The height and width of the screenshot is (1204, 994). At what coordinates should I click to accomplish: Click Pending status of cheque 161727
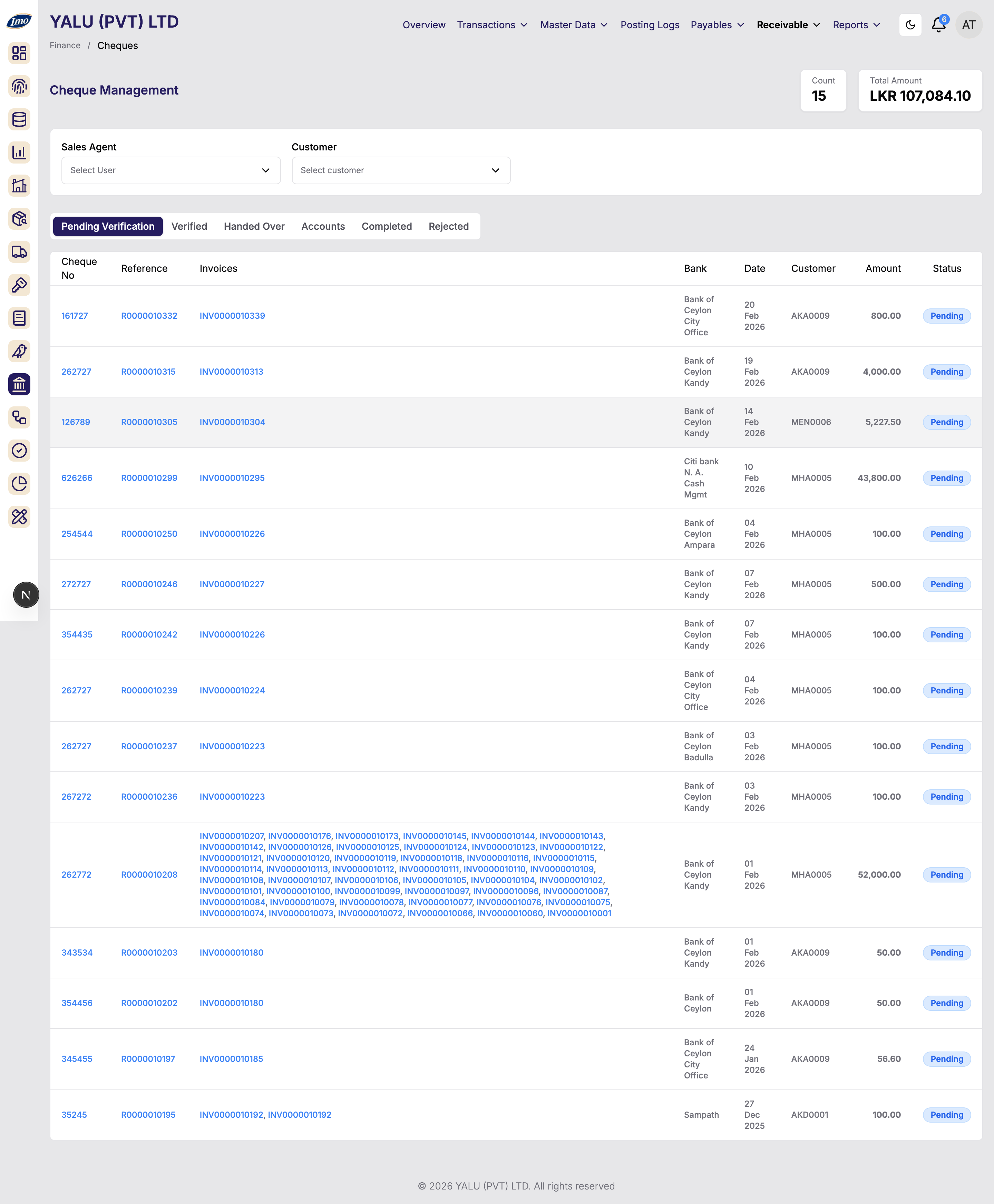(x=946, y=316)
